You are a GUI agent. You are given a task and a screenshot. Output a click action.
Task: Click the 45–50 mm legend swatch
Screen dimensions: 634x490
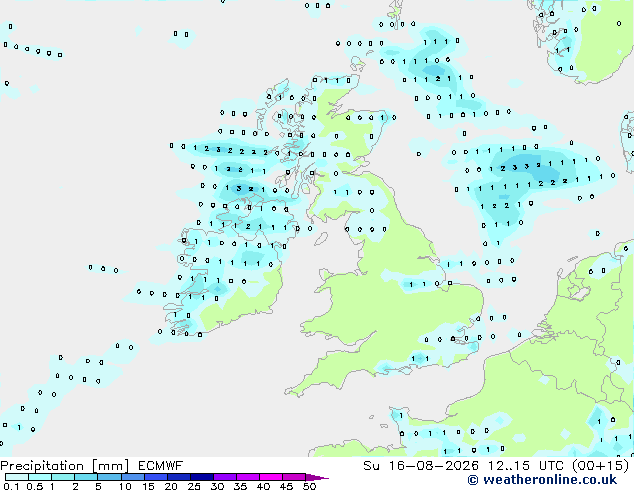[294, 477]
